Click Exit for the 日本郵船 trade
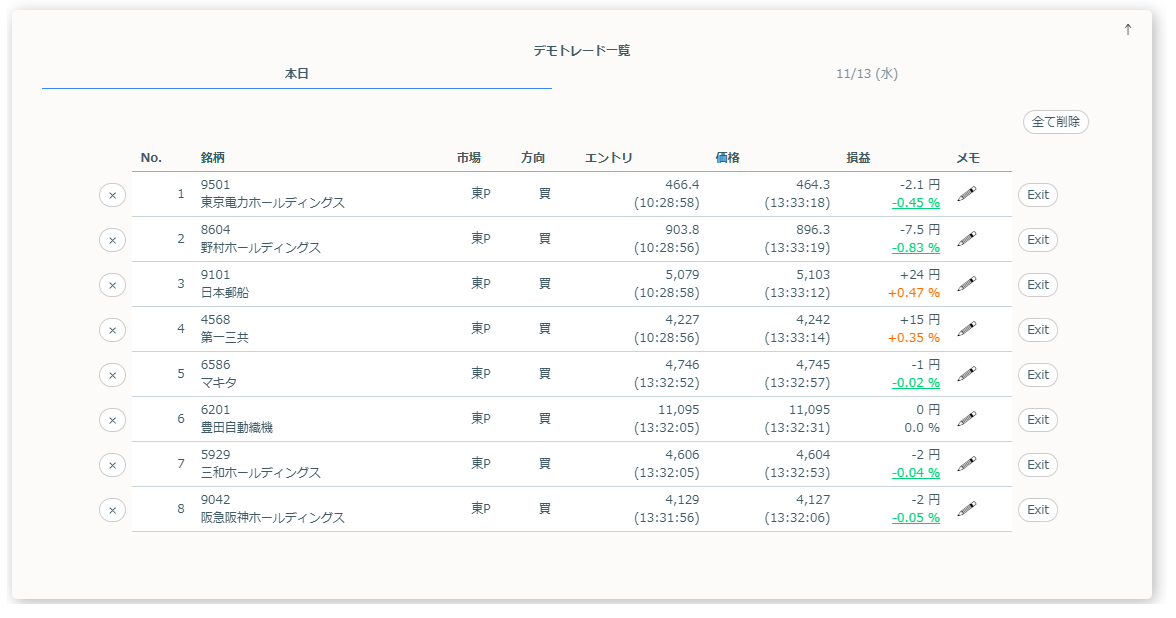This screenshot has height=618, width=1176. [x=1037, y=284]
